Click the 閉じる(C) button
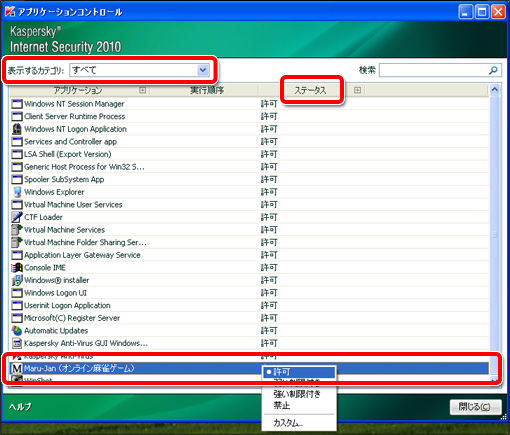Viewport: 510px width, 435px height. [x=475, y=407]
